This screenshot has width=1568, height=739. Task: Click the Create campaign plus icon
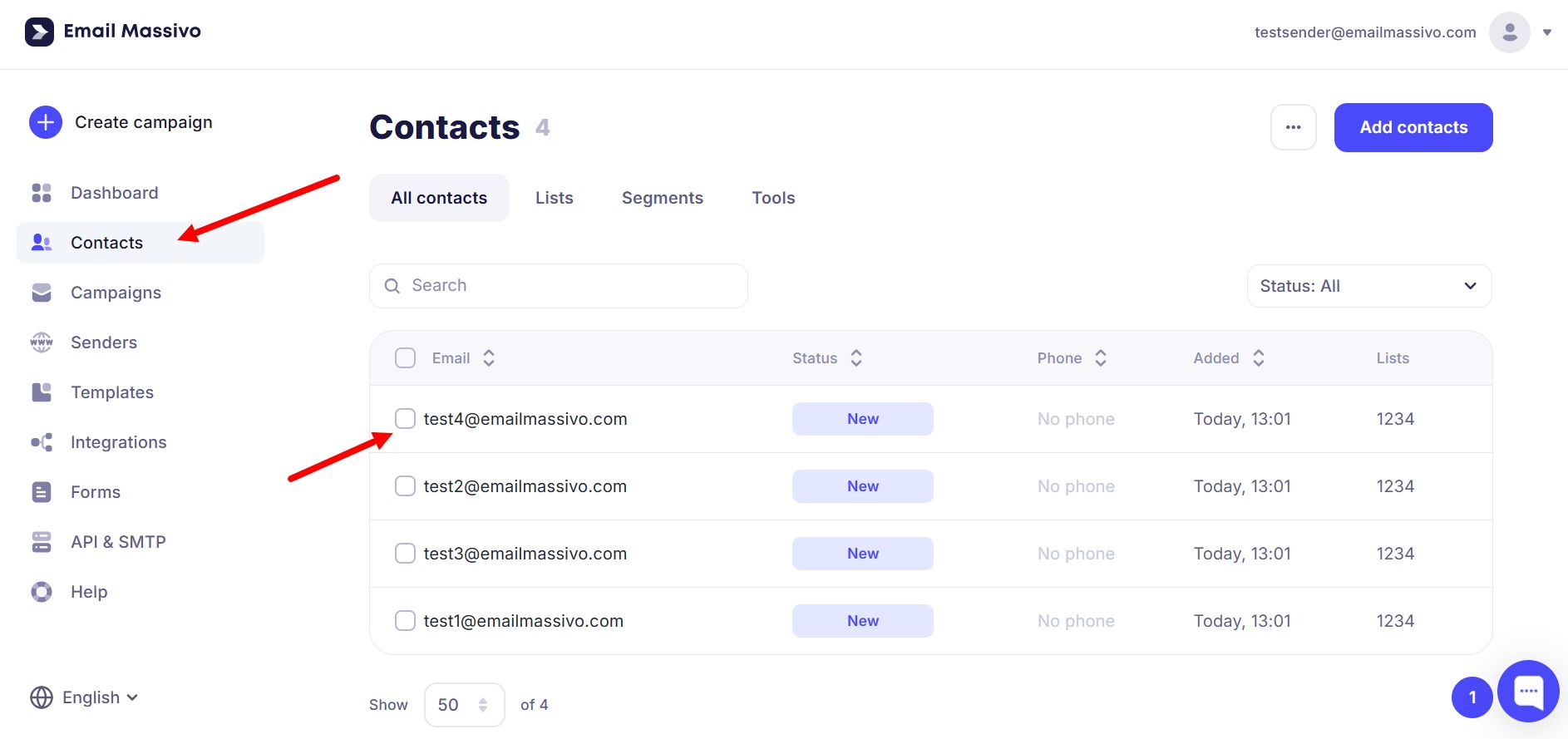coord(46,122)
